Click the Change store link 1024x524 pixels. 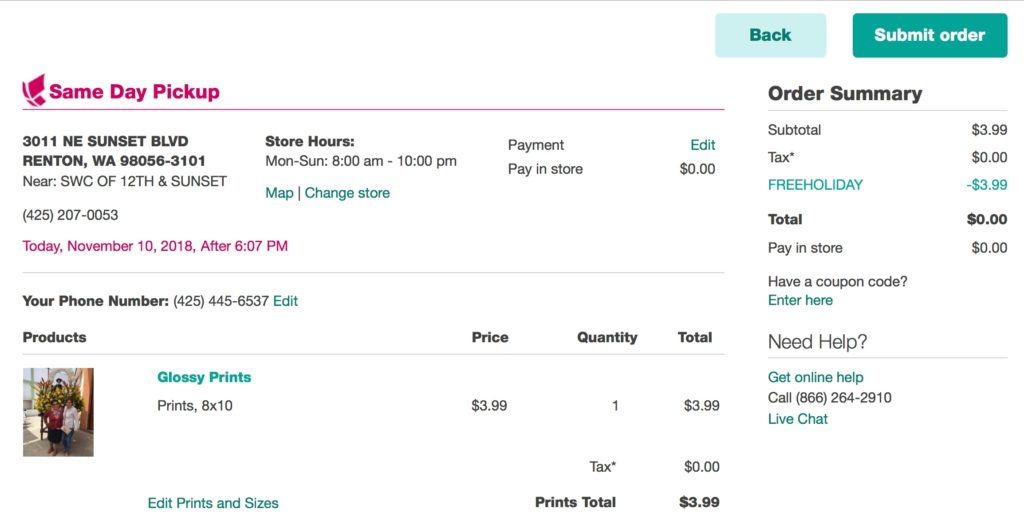coord(347,193)
